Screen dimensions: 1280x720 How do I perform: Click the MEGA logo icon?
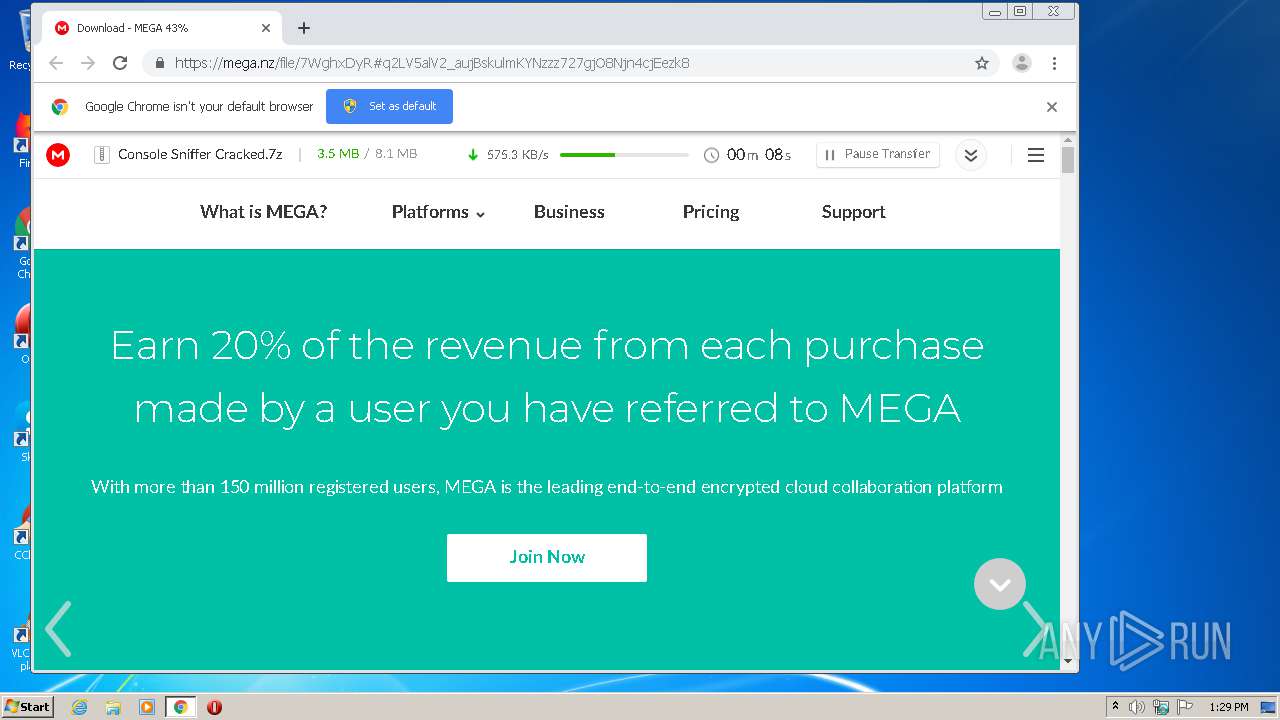tap(58, 155)
